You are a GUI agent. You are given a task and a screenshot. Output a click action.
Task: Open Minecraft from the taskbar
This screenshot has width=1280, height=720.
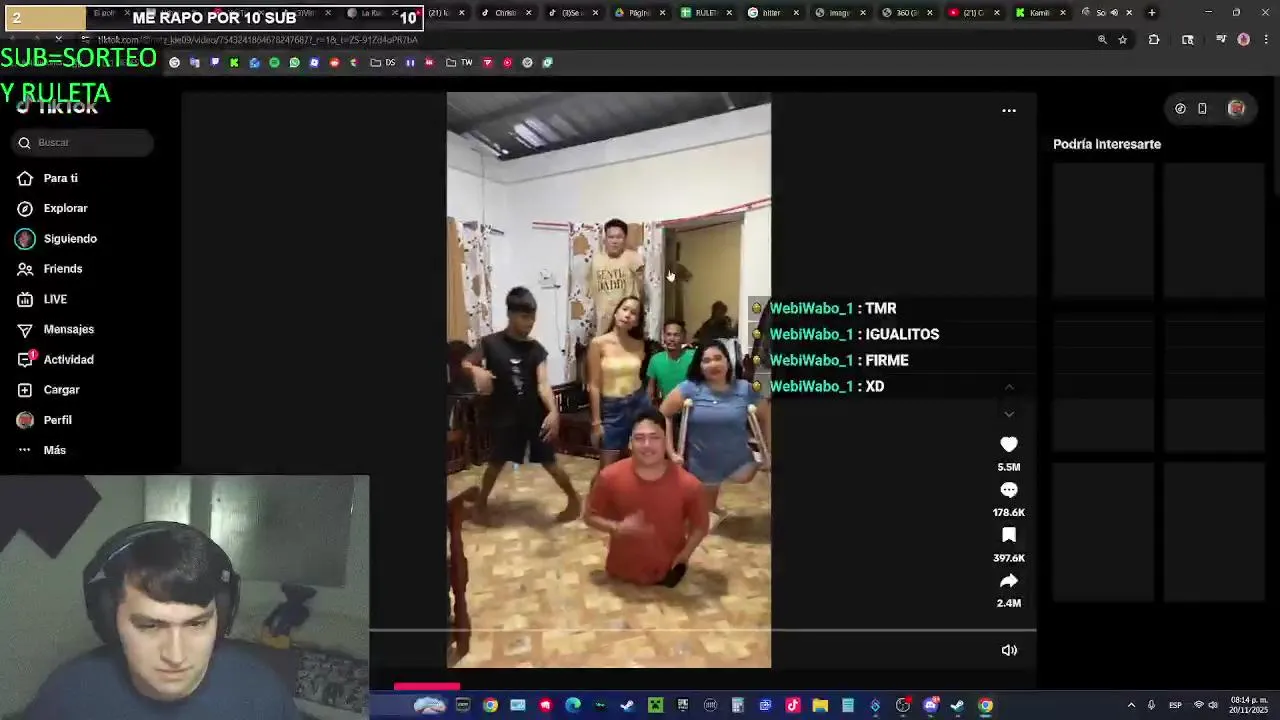pos(655,706)
